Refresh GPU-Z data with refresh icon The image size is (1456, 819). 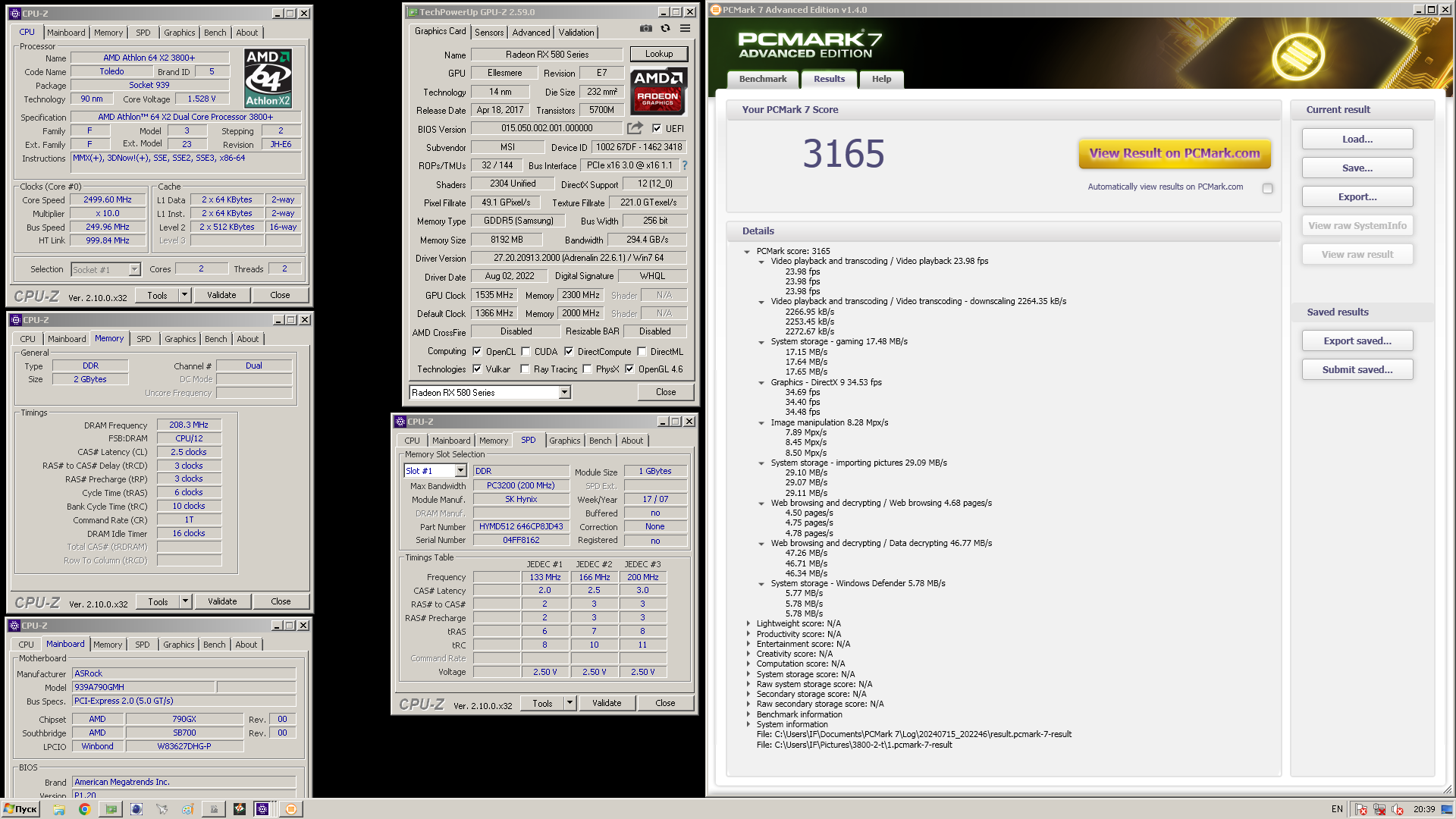pyautogui.click(x=665, y=28)
